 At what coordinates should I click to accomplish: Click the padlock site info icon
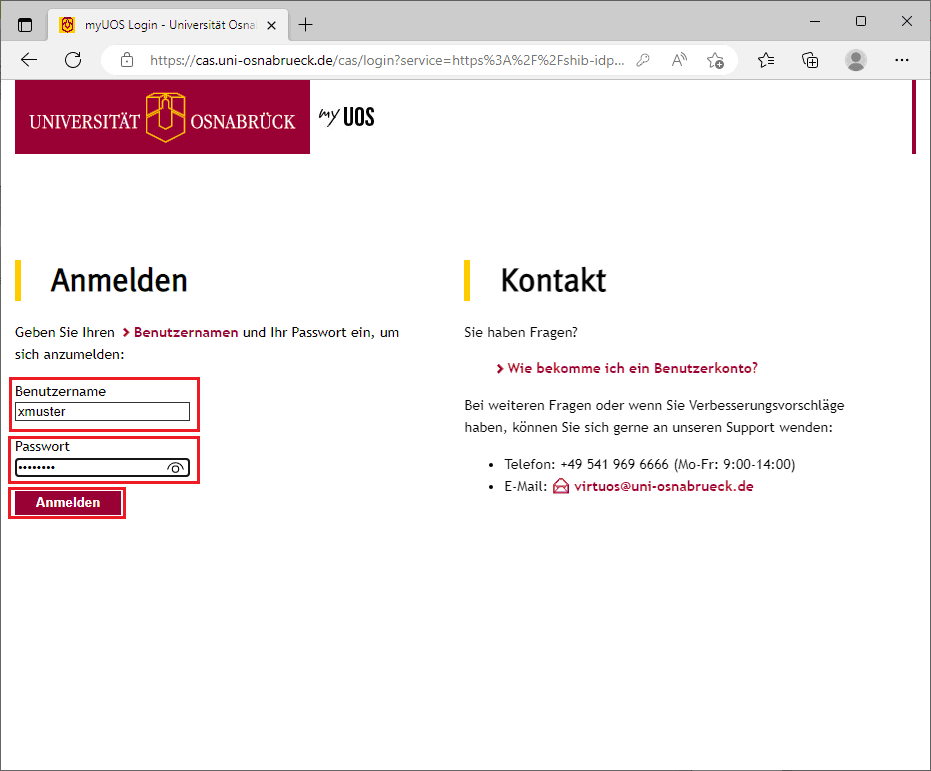(x=126, y=60)
